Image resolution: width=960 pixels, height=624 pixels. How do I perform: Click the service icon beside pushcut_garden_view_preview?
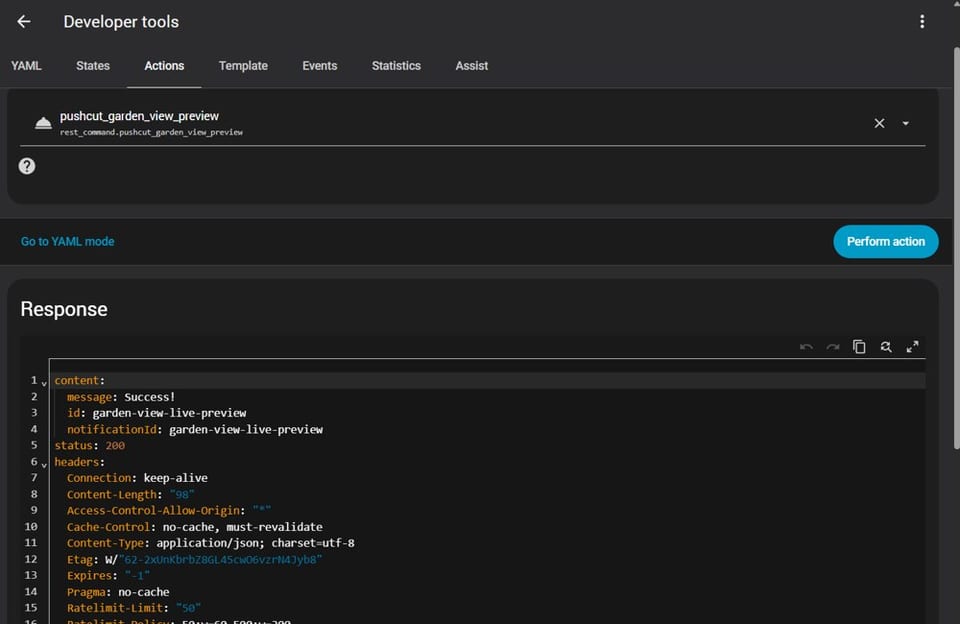[43, 122]
